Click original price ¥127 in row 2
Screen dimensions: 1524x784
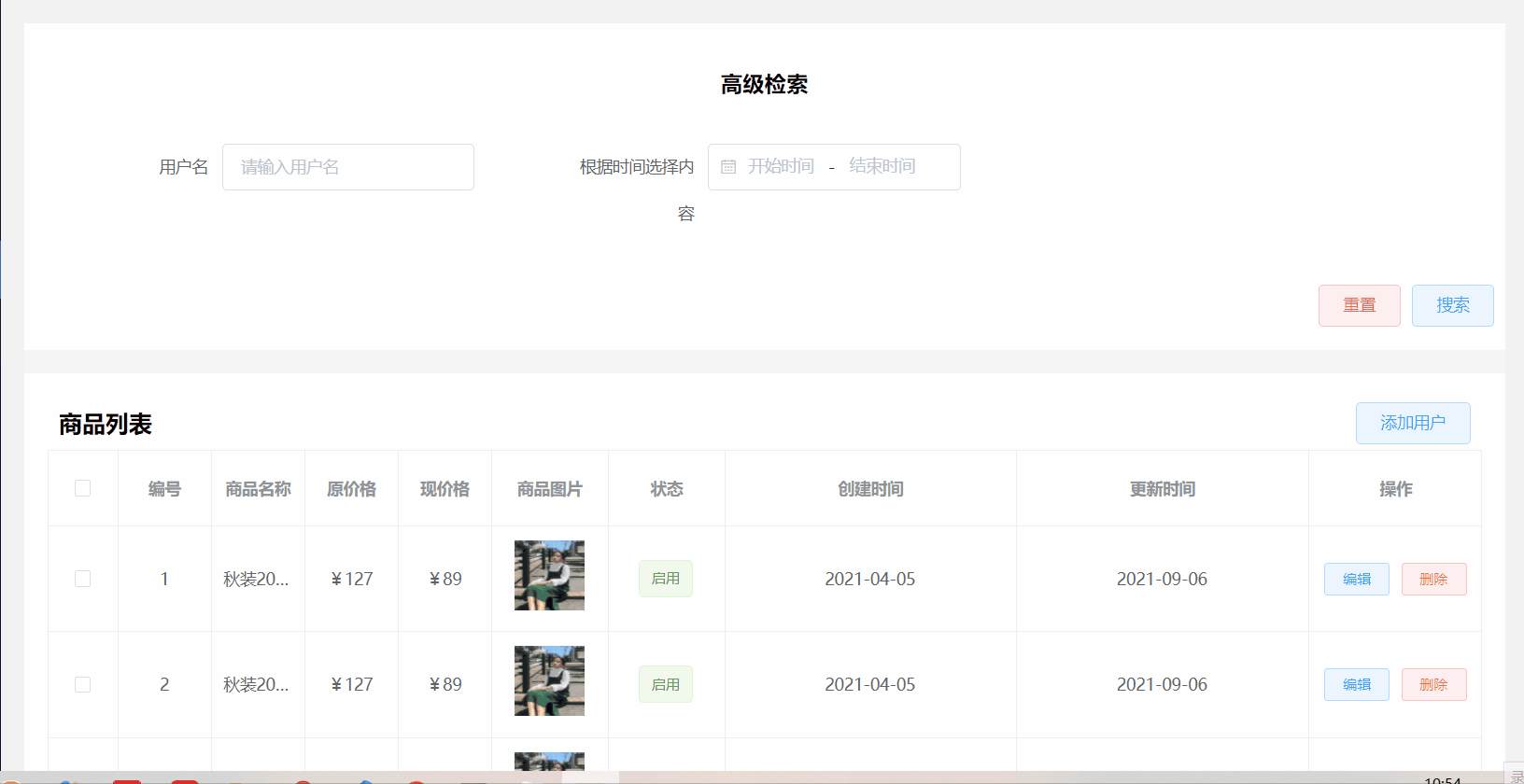pos(351,684)
